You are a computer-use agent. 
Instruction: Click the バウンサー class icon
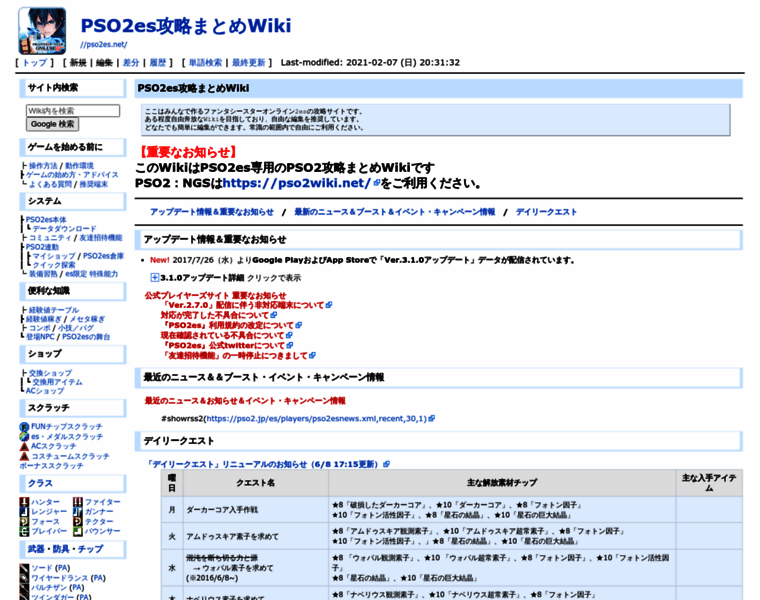pyautogui.click(x=78, y=532)
